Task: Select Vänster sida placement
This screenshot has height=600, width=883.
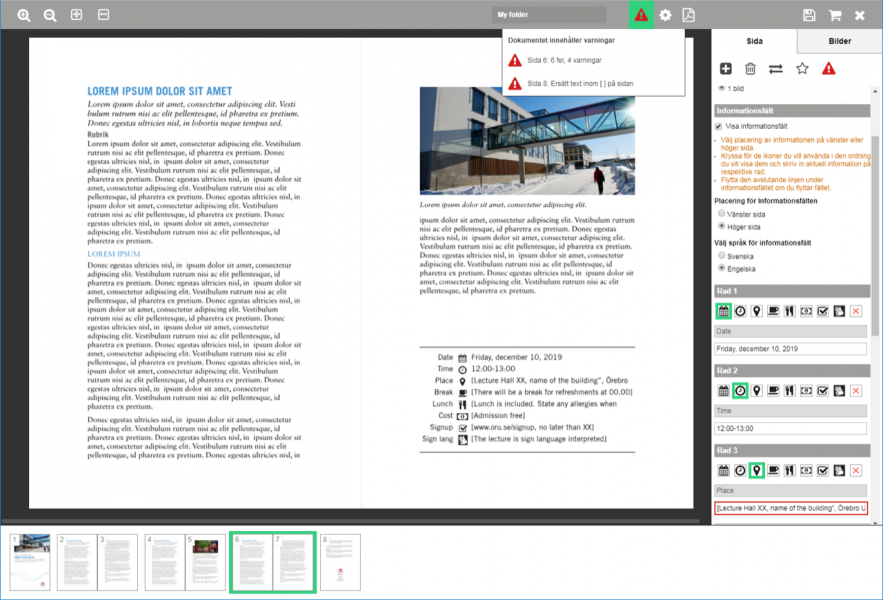Action: [721, 214]
